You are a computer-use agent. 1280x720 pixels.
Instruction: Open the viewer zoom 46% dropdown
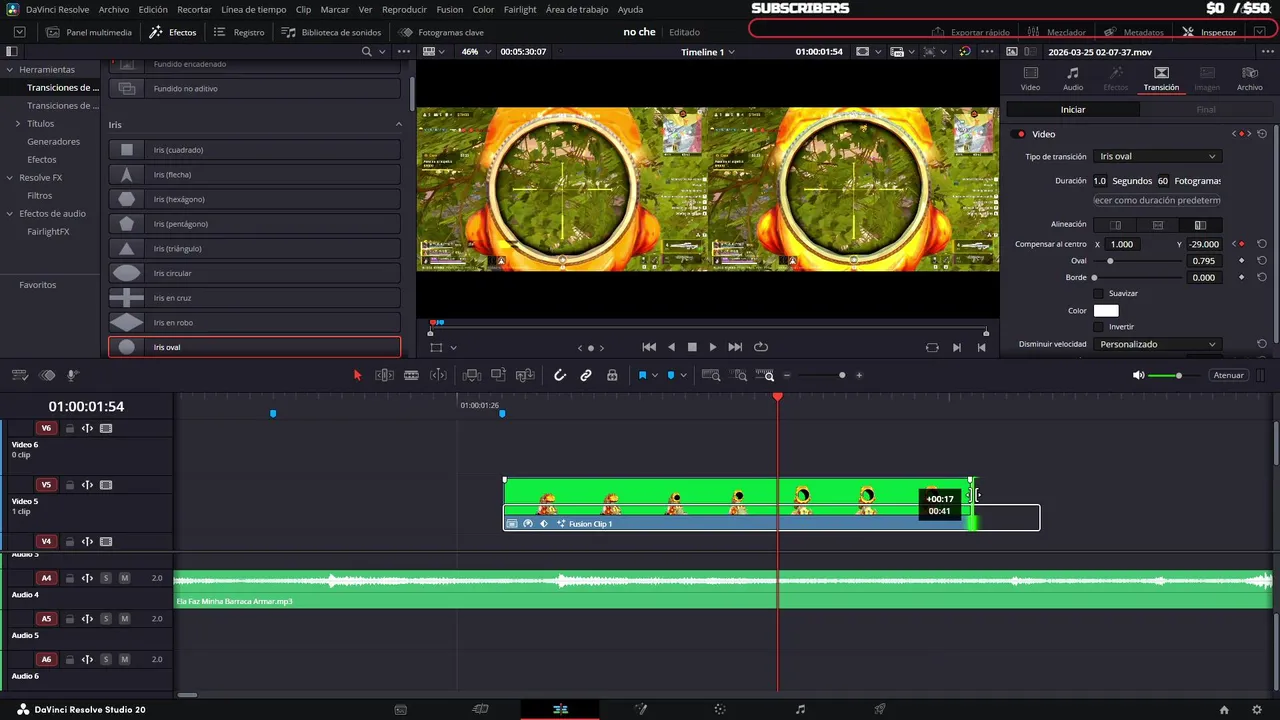474,52
